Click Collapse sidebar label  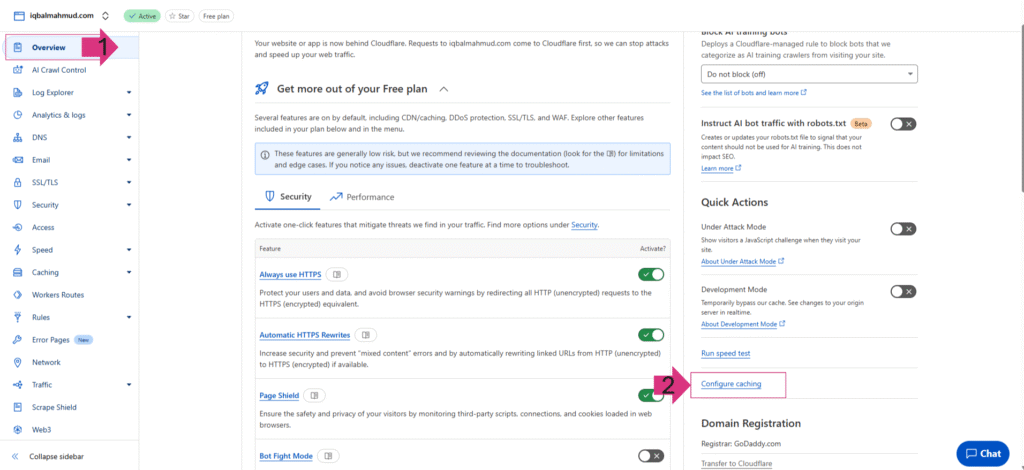pos(56,457)
